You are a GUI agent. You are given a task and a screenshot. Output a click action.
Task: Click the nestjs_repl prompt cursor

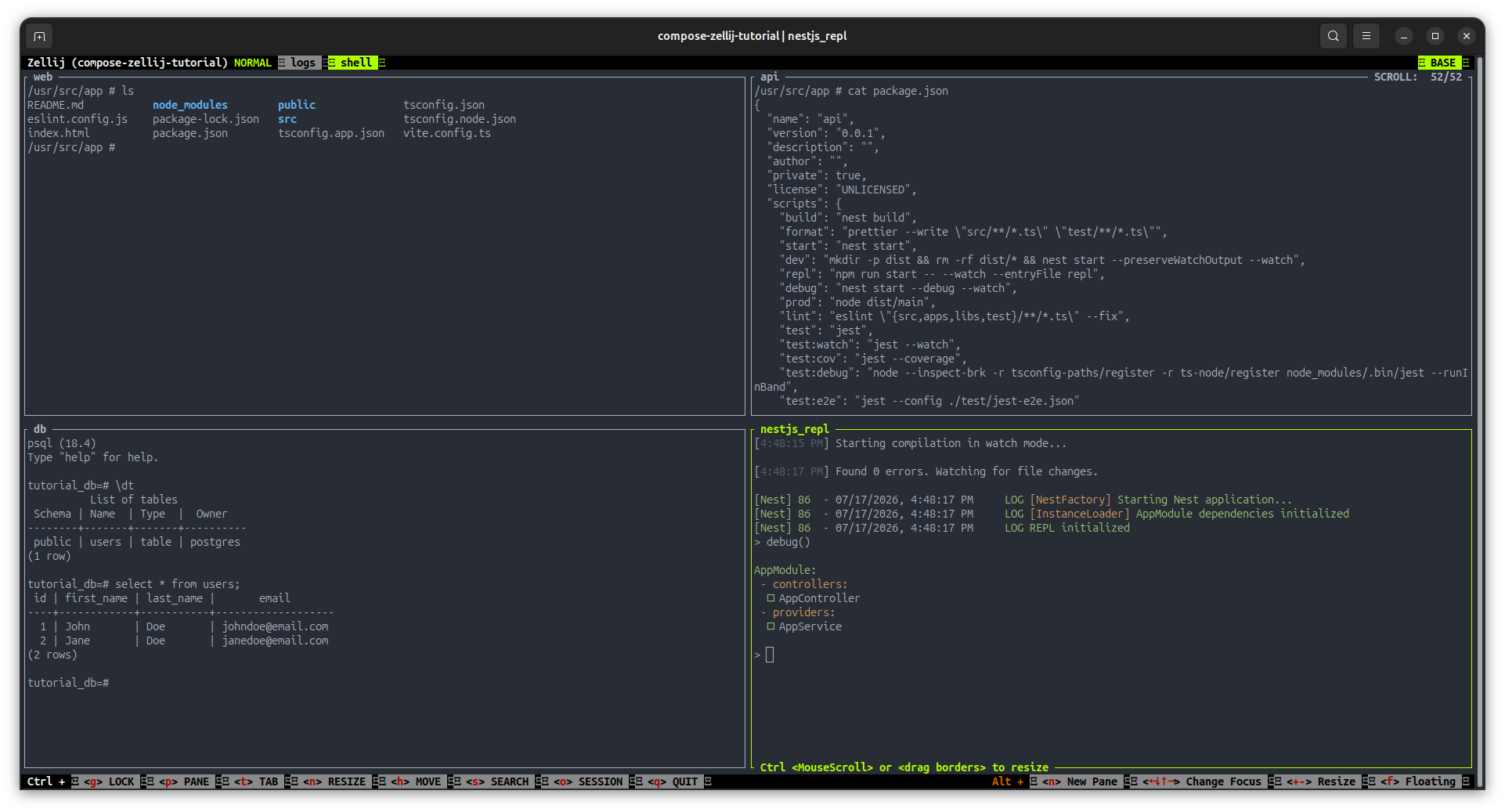click(770, 655)
